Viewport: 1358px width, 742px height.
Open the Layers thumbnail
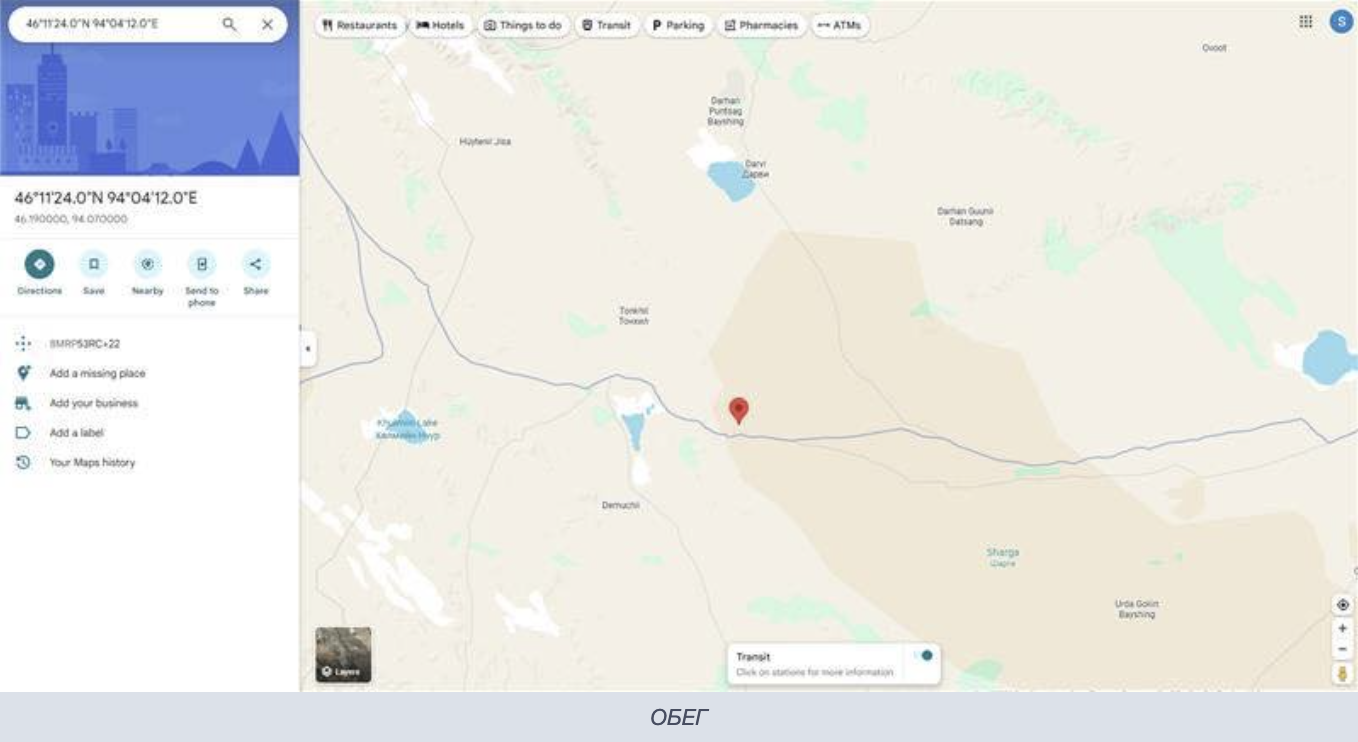[x=343, y=655]
